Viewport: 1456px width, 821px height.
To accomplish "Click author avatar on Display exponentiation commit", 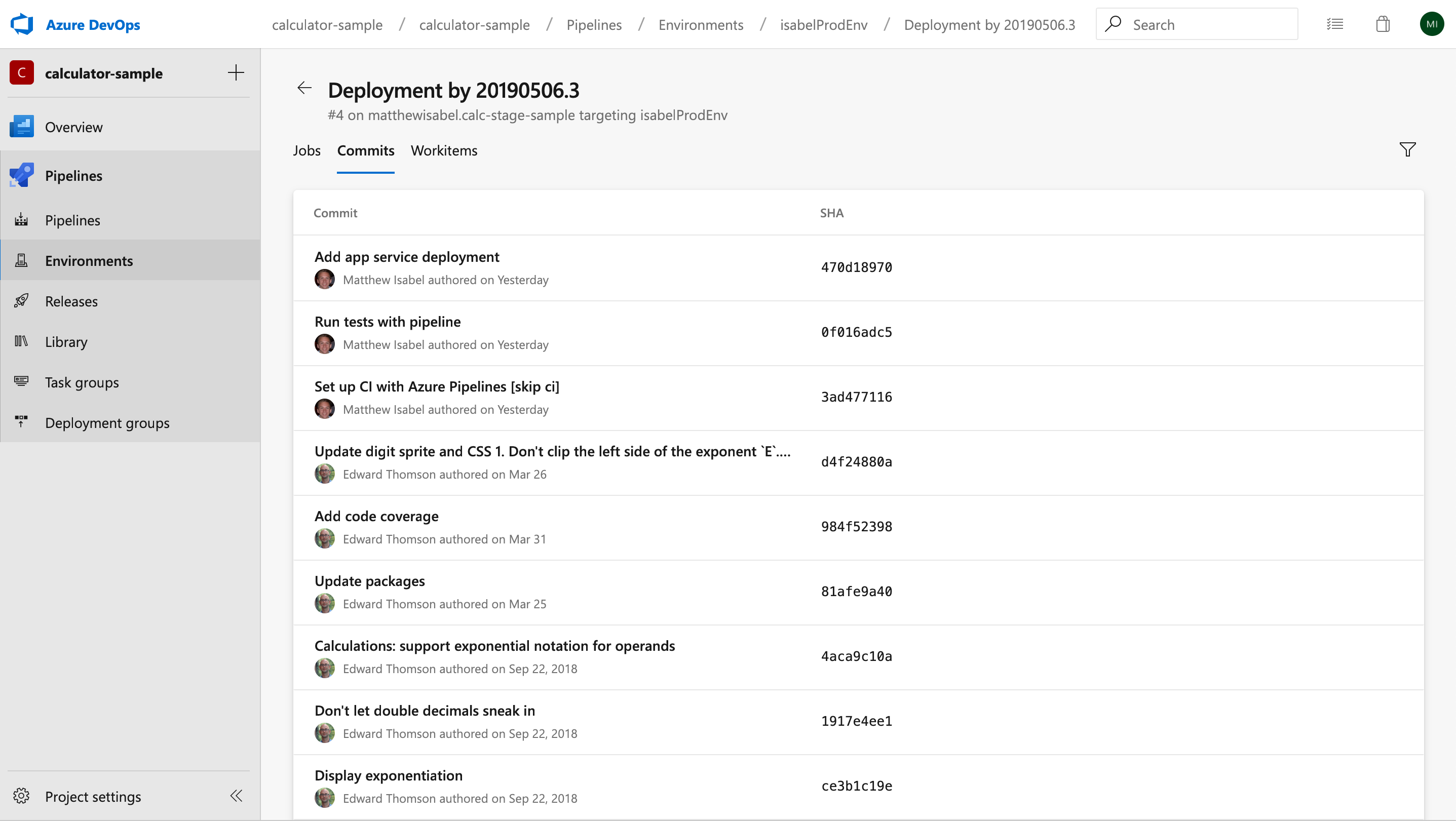I will click(324, 798).
